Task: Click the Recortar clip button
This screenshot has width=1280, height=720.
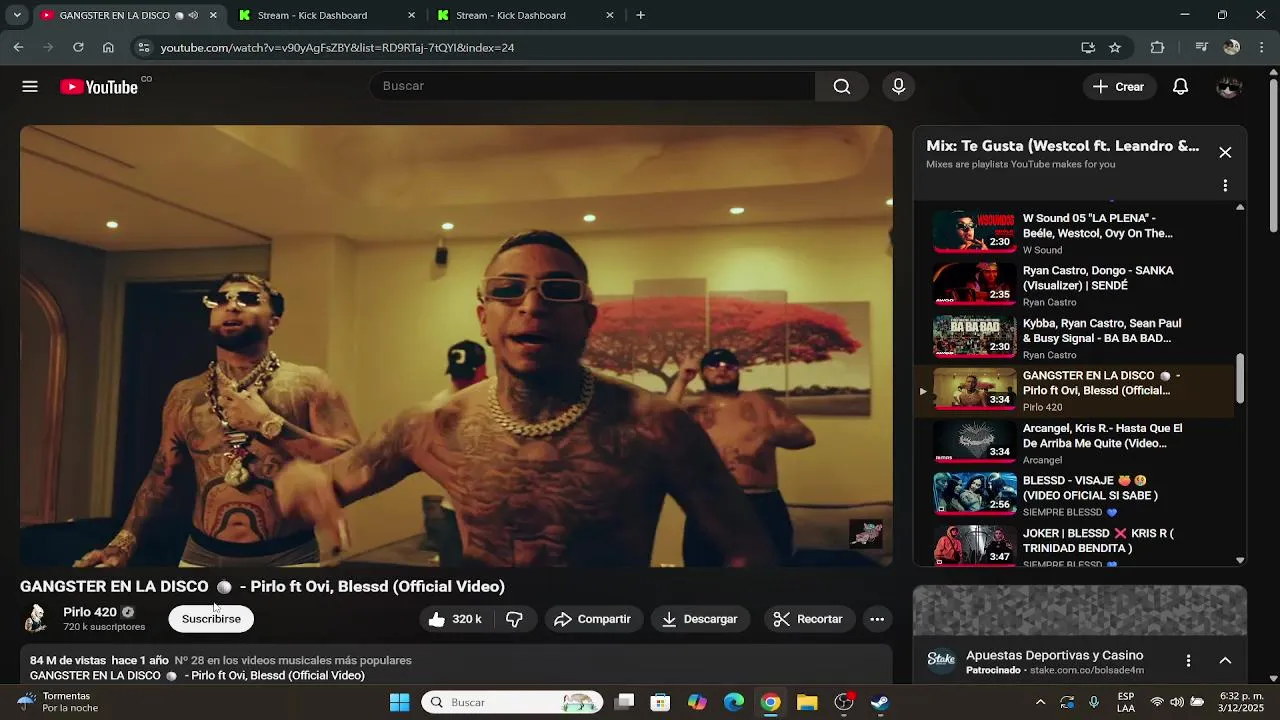Action: click(x=808, y=619)
